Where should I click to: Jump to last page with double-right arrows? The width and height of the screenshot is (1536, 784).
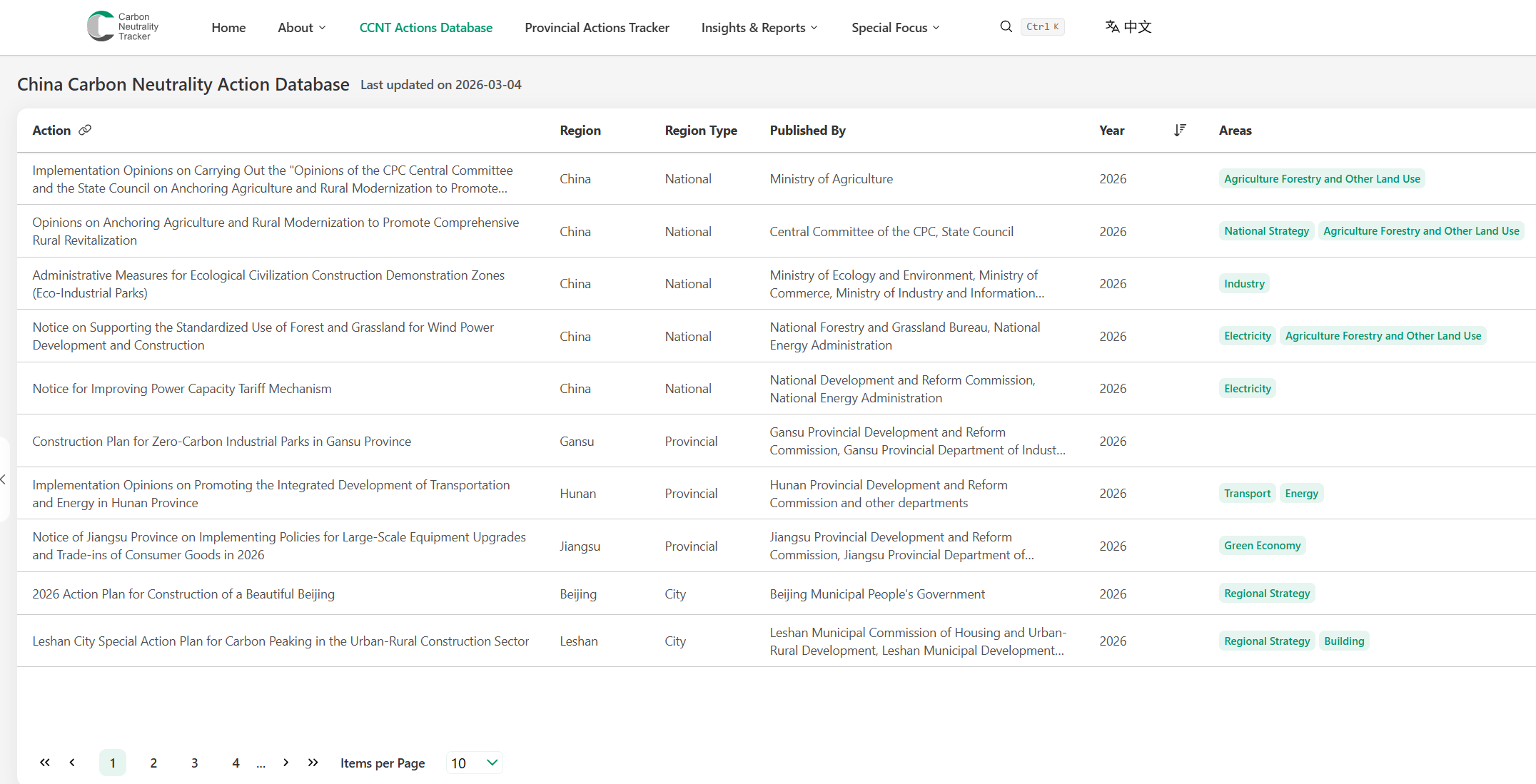(x=313, y=763)
